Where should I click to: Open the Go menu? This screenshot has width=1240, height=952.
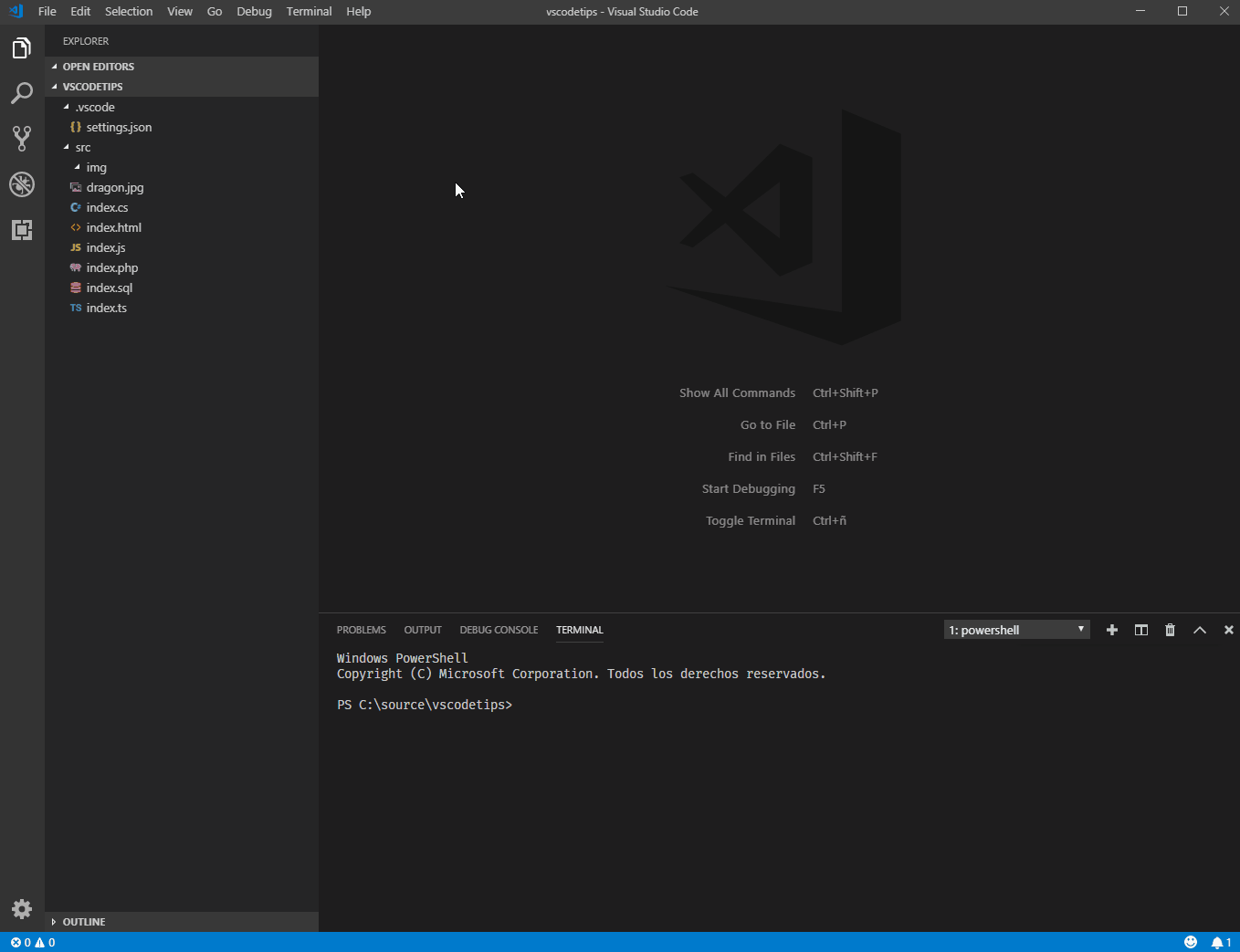pos(215,11)
